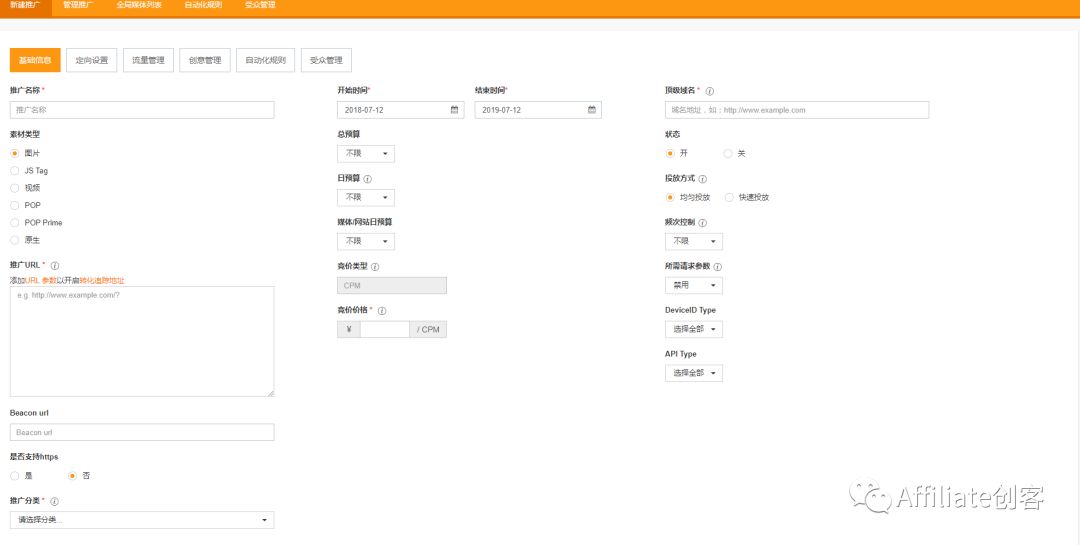Switch to the 流量管理 tab
Screen dimensions: 1080x545
click(148, 60)
